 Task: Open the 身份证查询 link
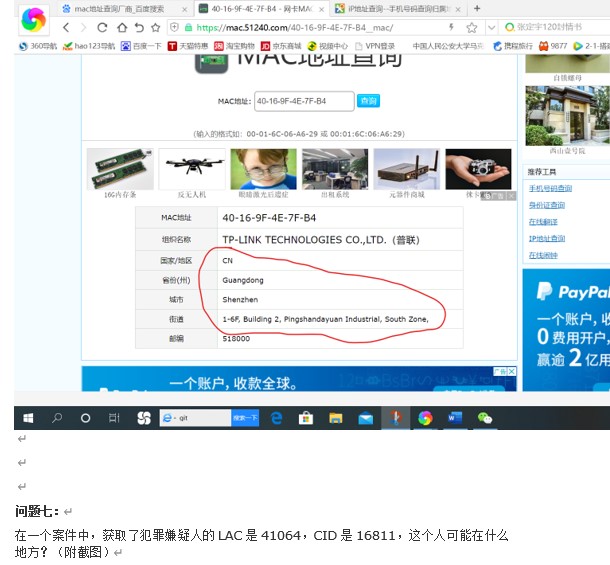point(547,205)
